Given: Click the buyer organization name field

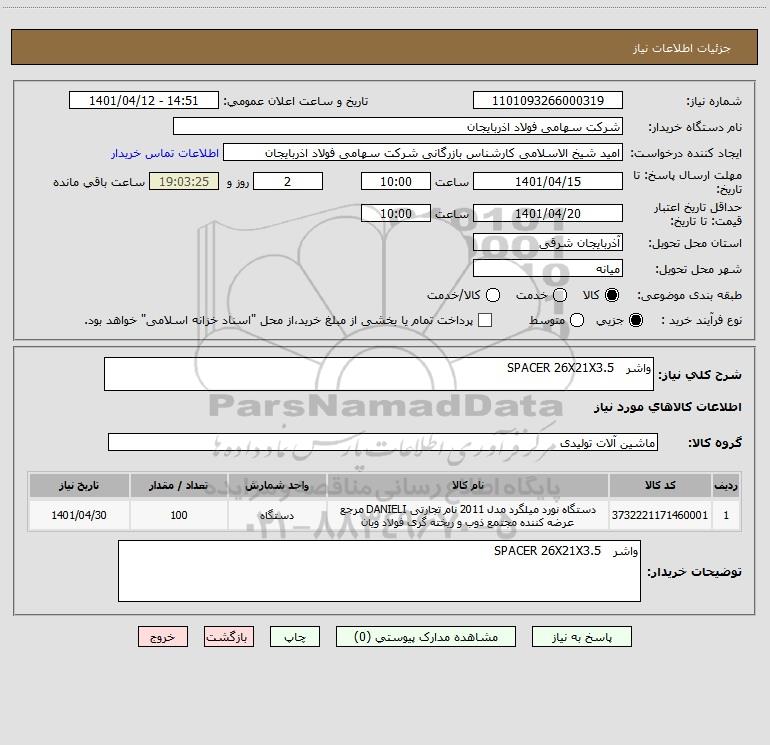Looking at the screenshot, I should click(398, 127).
